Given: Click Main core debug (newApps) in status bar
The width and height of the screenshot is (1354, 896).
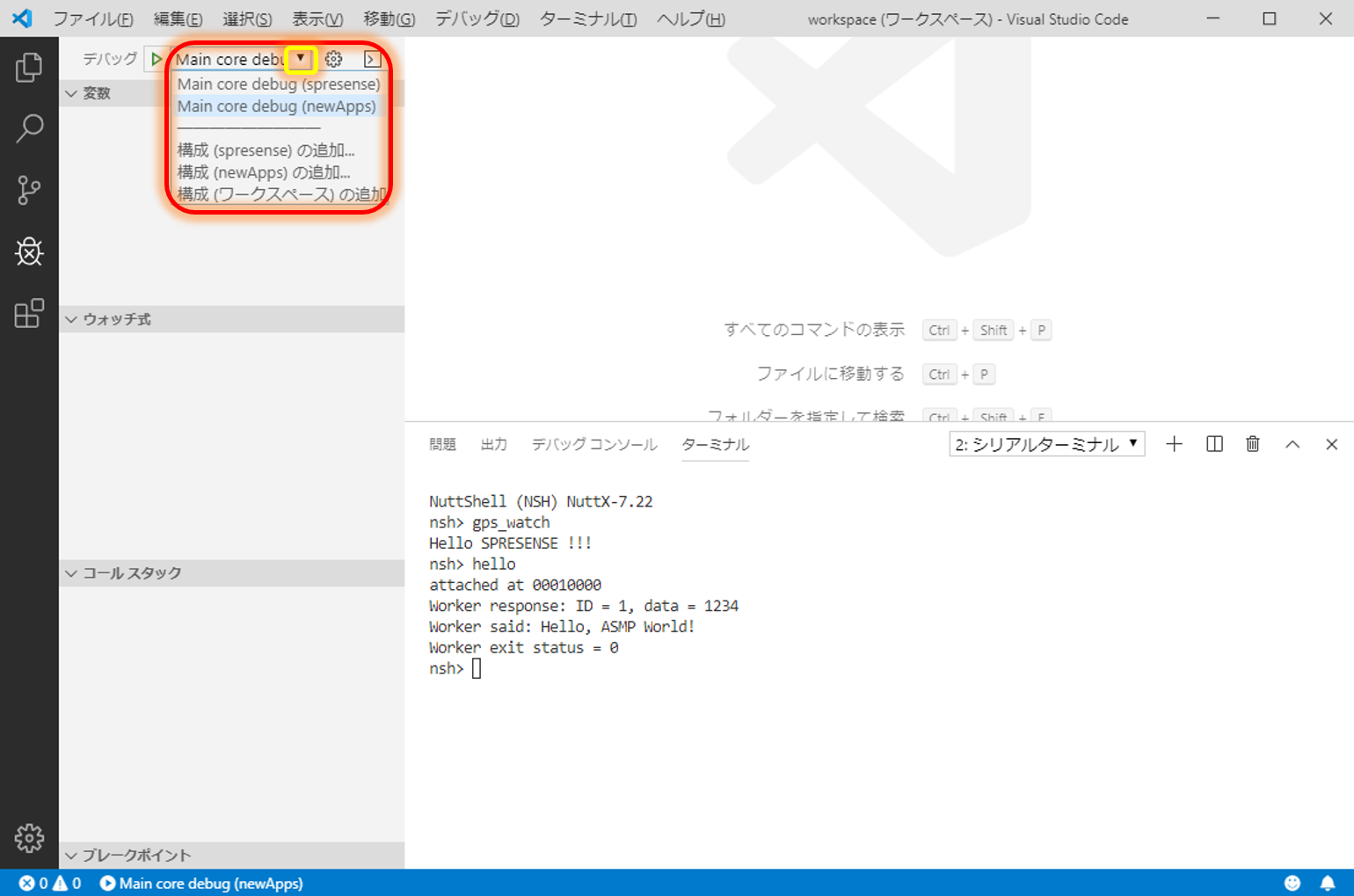Looking at the screenshot, I should [x=200, y=882].
